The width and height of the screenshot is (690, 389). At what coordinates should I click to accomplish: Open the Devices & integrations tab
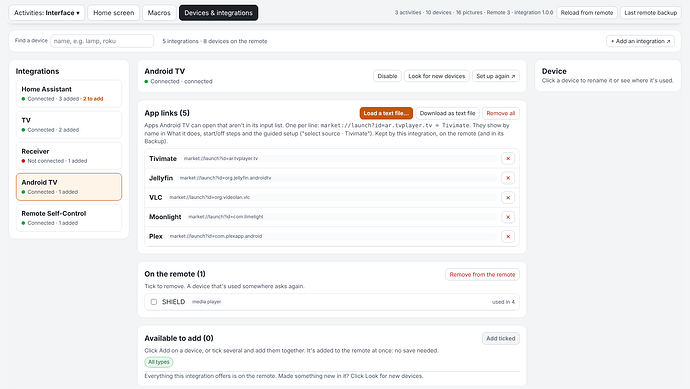[x=218, y=13]
